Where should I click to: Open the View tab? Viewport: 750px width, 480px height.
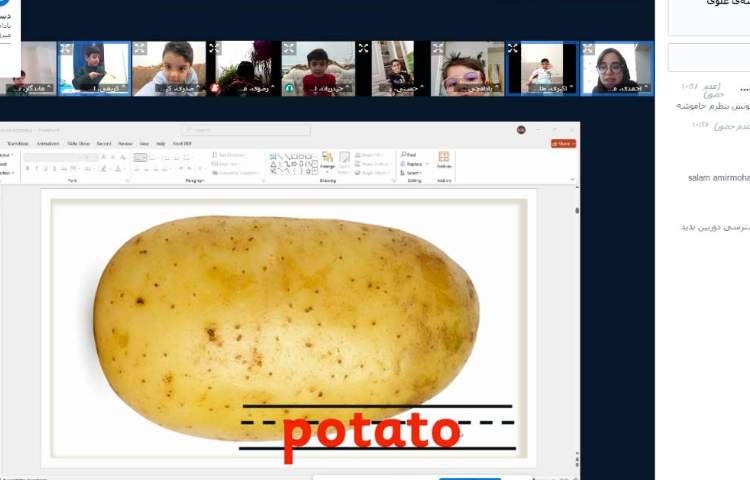click(x=144, y=143)
